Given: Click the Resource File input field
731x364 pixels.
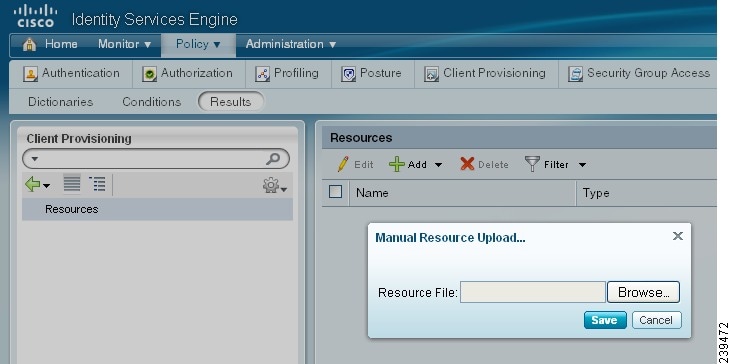Looking at the screenshot, I should pos(532,292).
